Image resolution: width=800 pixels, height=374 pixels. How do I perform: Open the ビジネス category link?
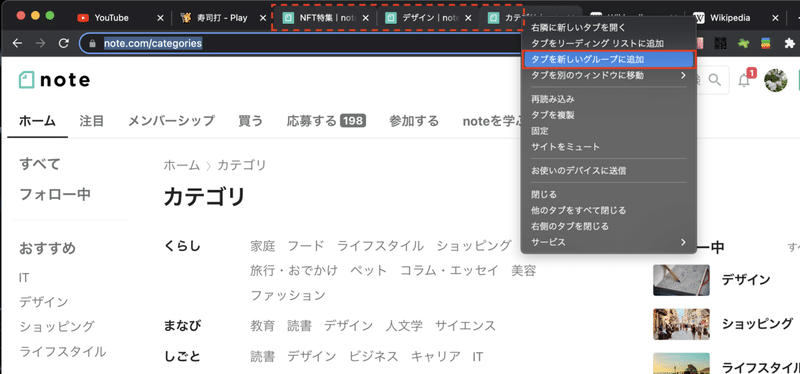(x=373, y=356)
